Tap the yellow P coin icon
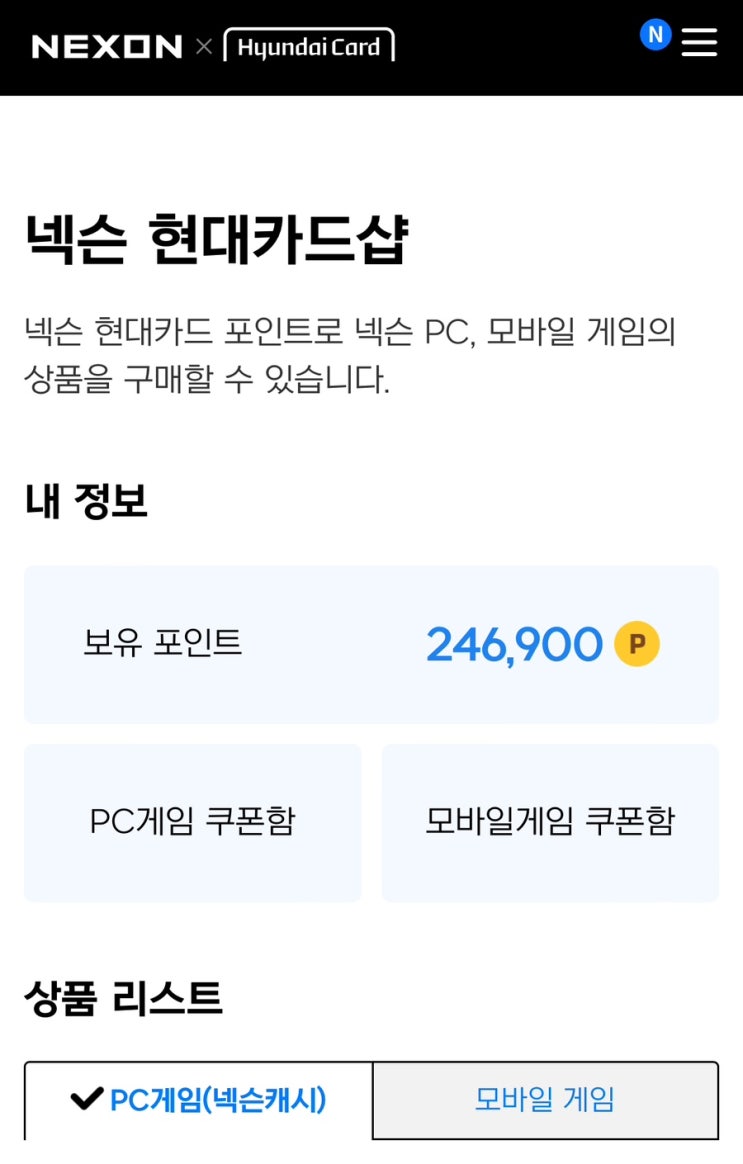Screen dimensions: 743x1164 coord(637,643)
